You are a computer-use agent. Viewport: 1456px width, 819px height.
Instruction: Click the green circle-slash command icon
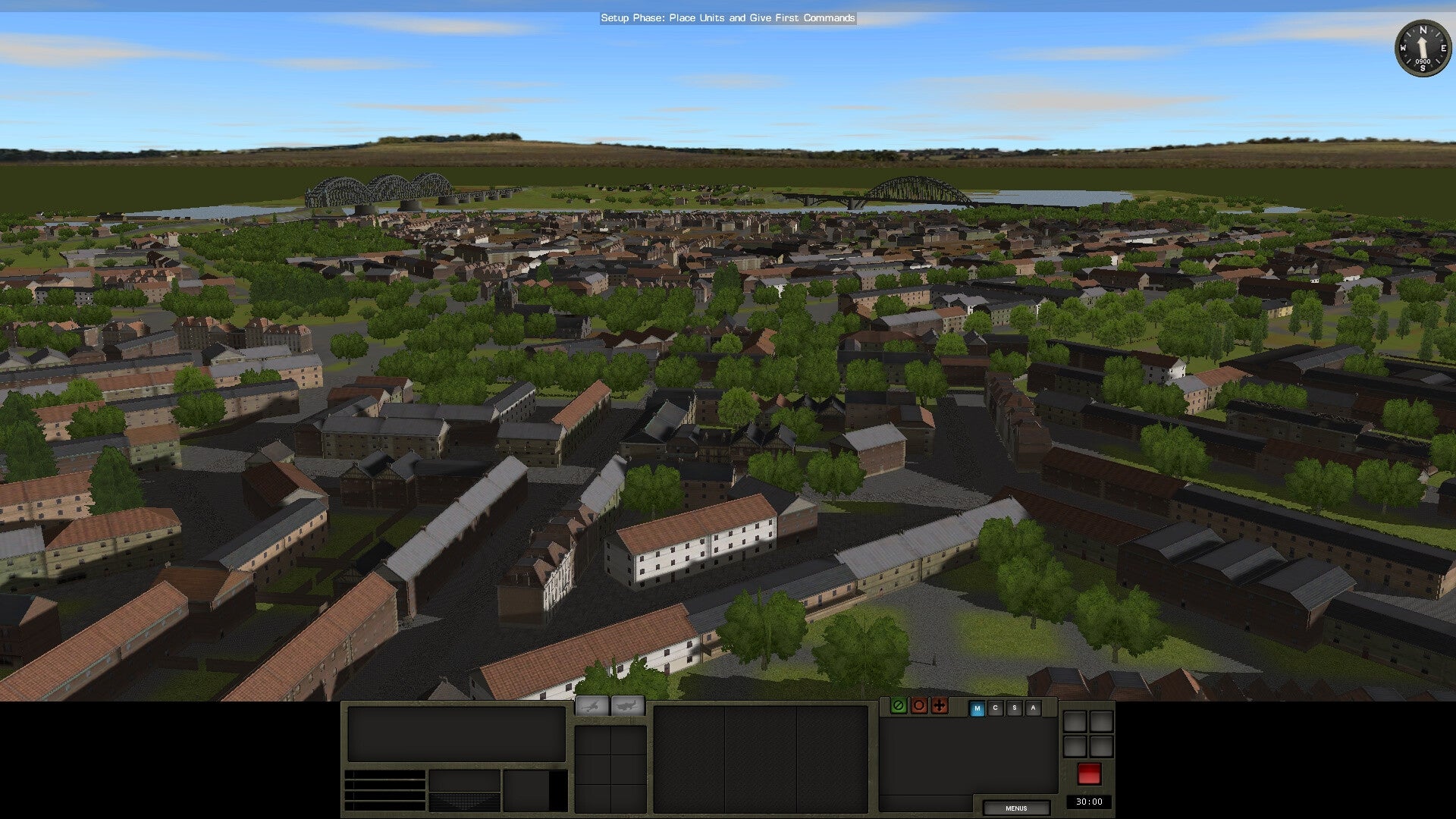click(898, 707)
